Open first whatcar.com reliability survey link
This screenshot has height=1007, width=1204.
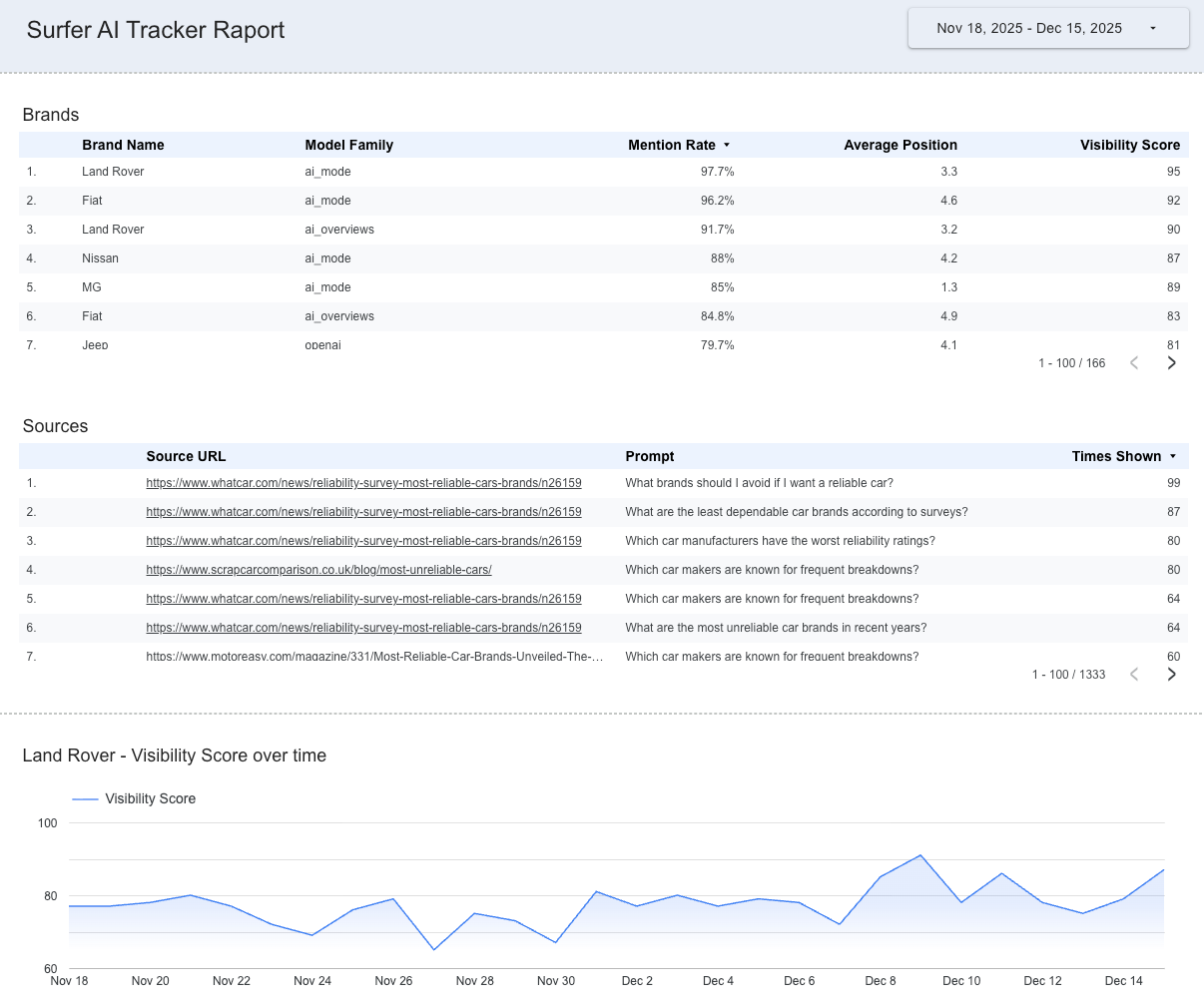pos(363,483)
